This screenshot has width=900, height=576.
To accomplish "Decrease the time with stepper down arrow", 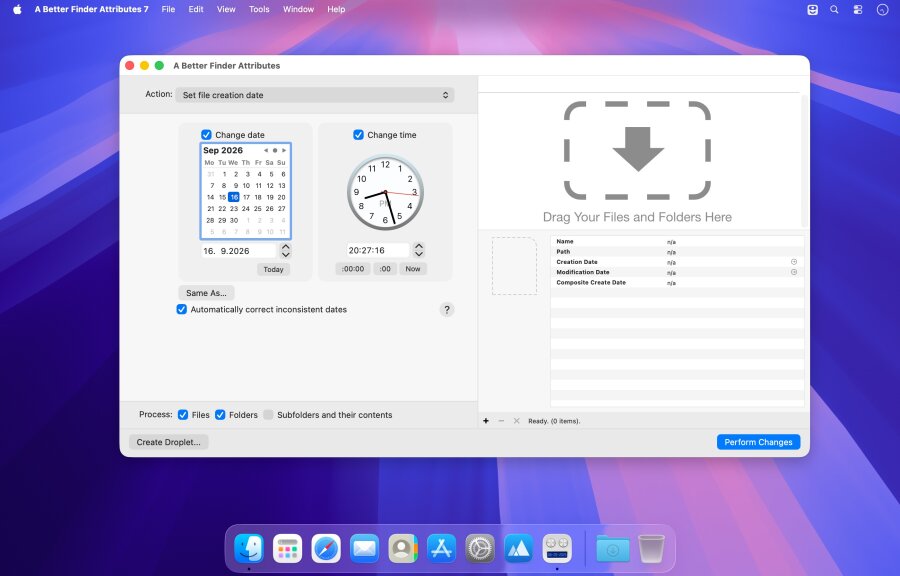I will pos(419,254).
